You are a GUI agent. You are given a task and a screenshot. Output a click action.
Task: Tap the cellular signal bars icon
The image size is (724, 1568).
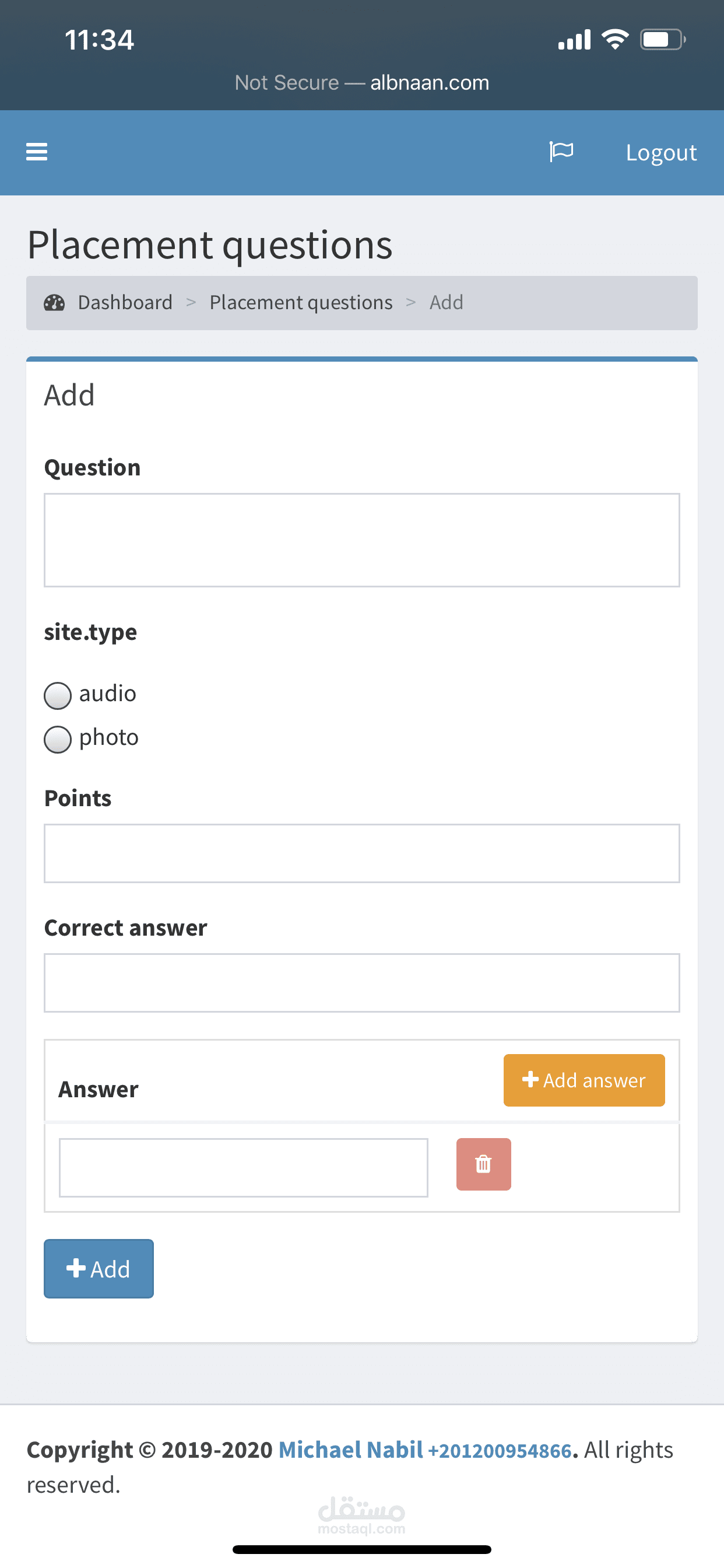pos(574,40)
